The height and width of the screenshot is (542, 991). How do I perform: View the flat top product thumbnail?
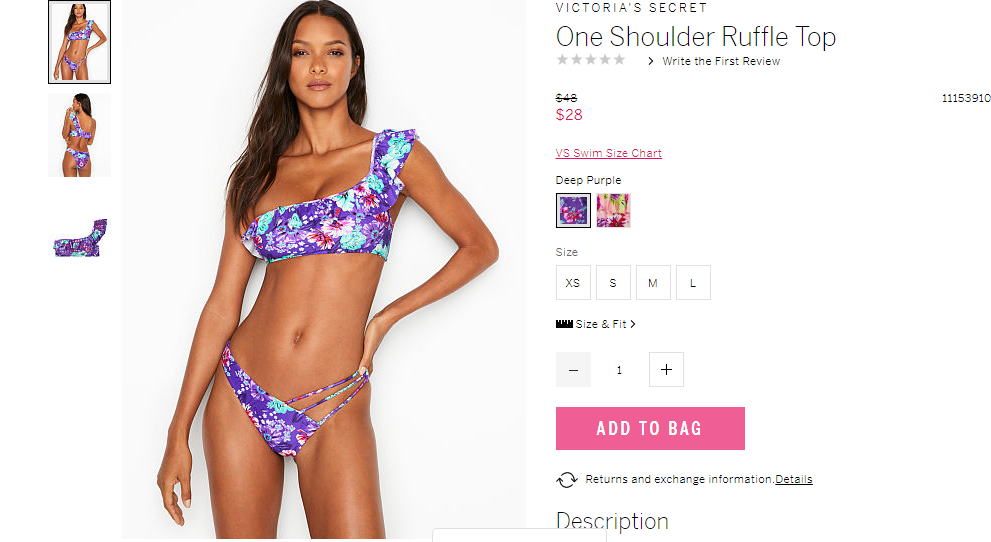[x=80, y=238]
